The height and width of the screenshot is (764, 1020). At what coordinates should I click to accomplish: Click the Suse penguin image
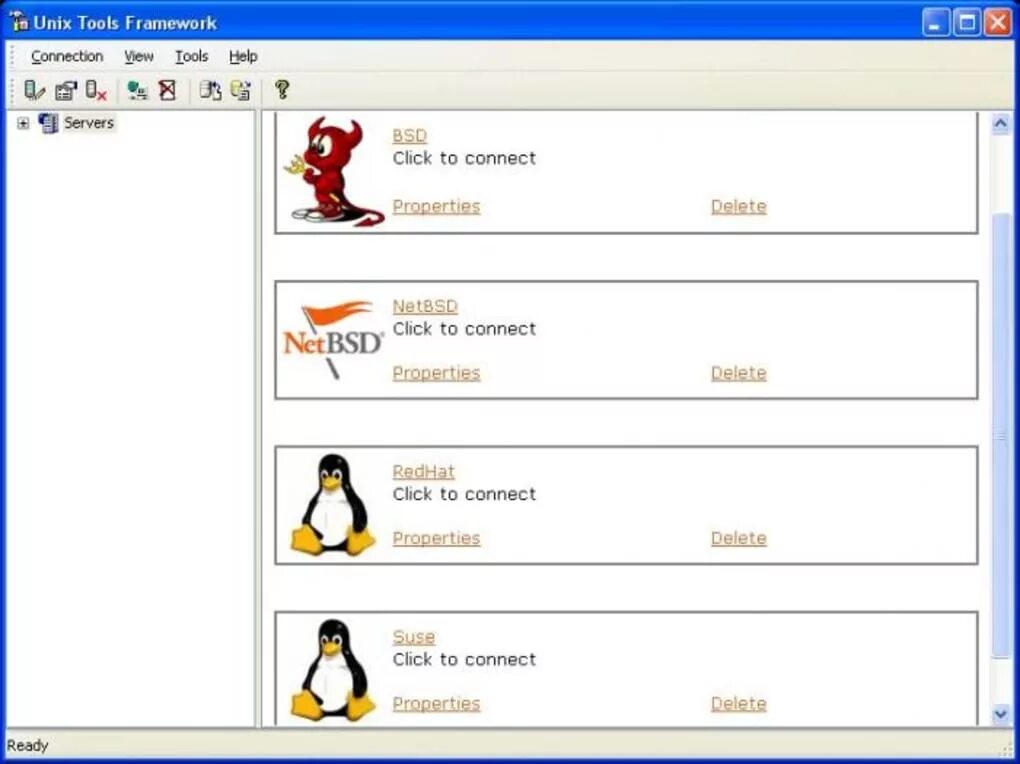tap(332, 670)
